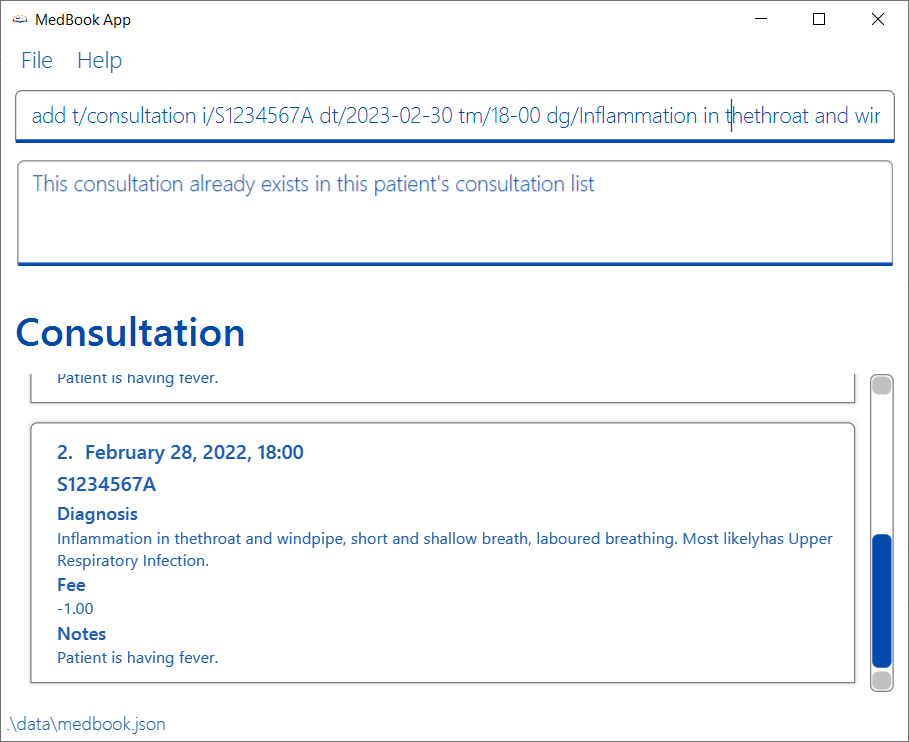
Task: Click the blue consultation list scrollbar thumb
Action: pyautogui.click(x=881, y=601)
